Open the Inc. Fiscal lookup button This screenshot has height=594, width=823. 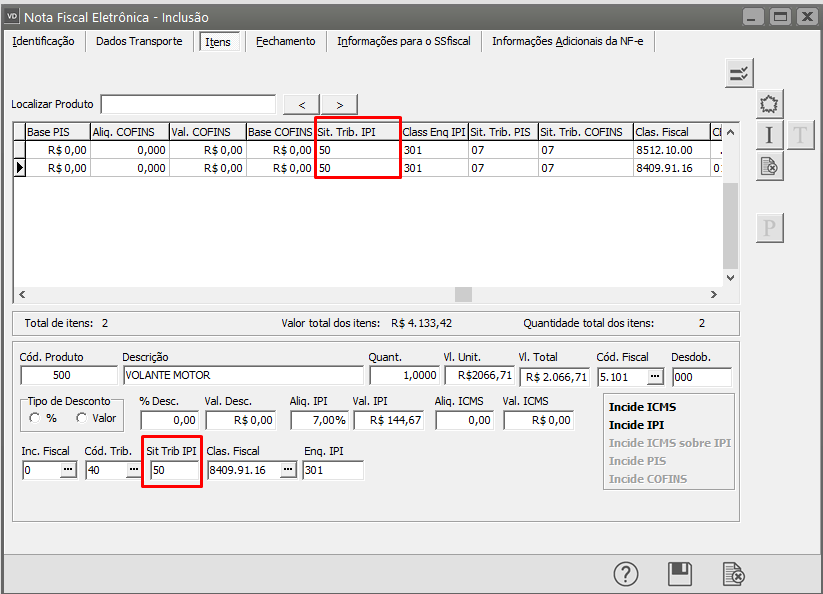pyautogui.click(x=68, y=470)
